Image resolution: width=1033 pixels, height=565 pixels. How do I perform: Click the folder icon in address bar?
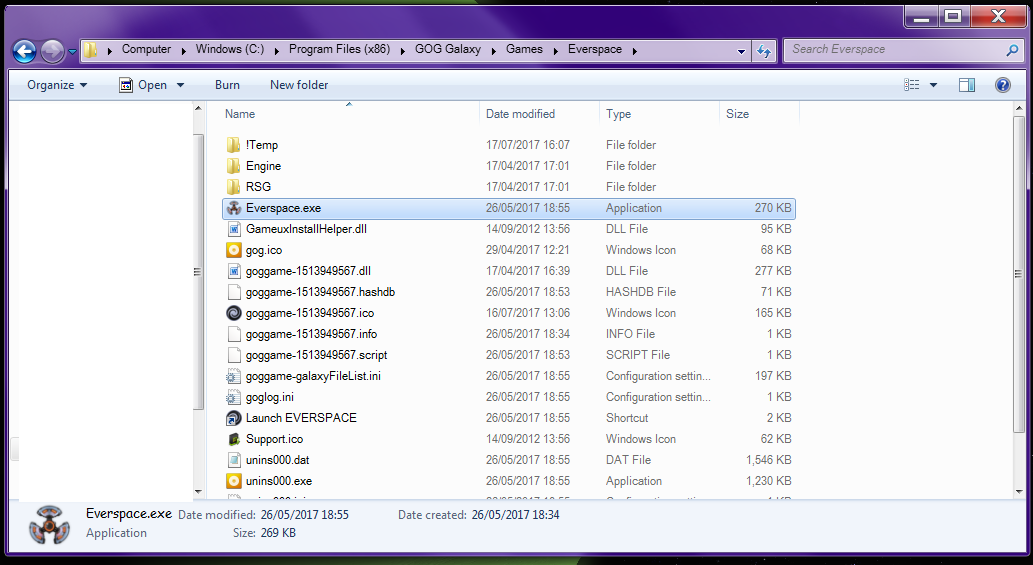pyautogui.click(x=91, y=49)
